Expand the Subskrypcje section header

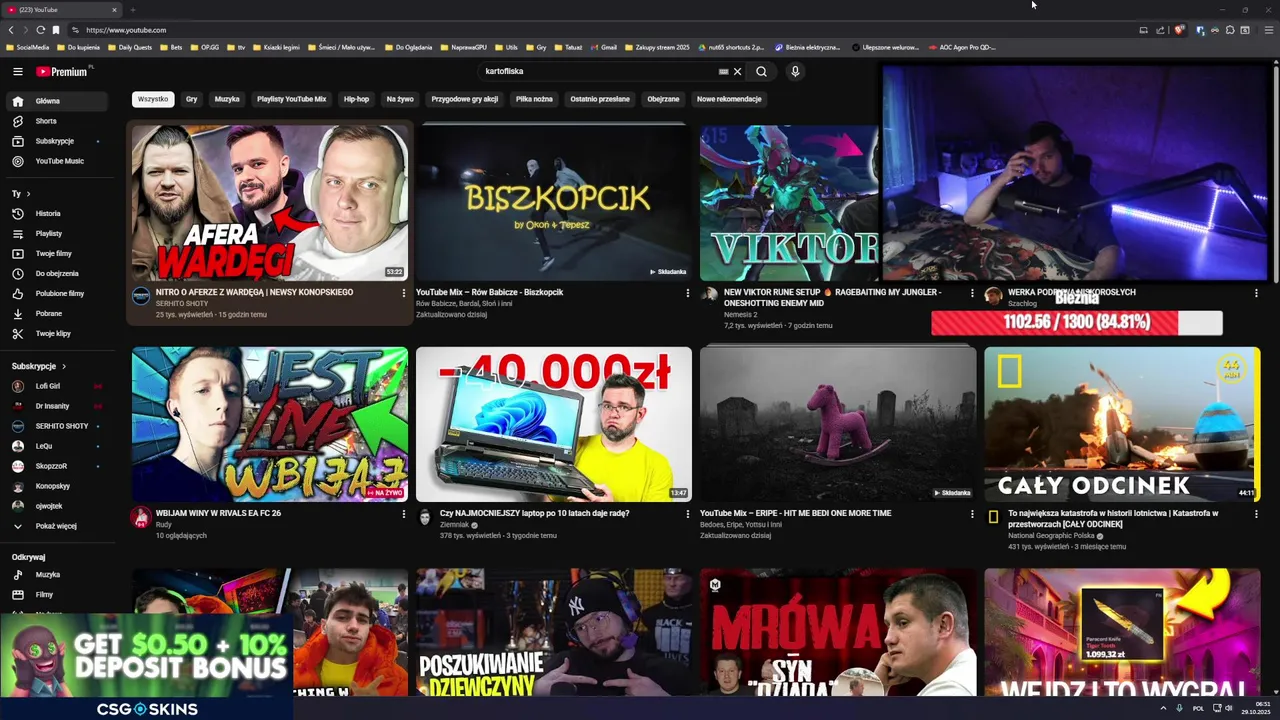pyautogui.click(x=40, y=367)
